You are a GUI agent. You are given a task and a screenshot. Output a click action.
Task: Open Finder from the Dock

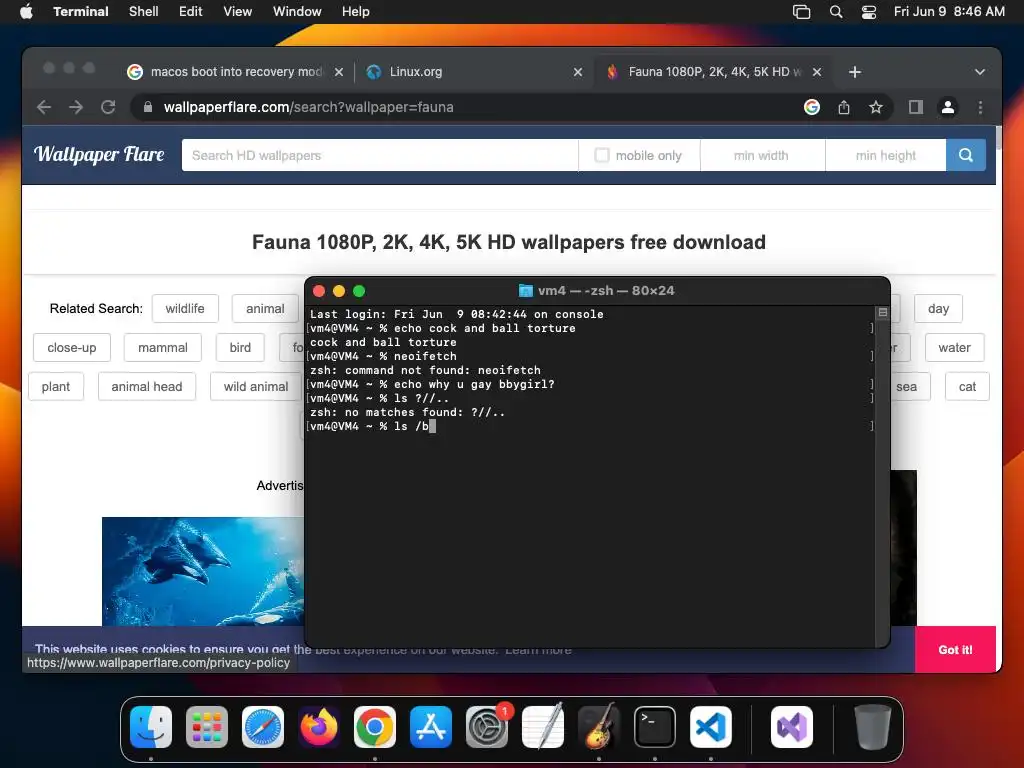point(151,727)
